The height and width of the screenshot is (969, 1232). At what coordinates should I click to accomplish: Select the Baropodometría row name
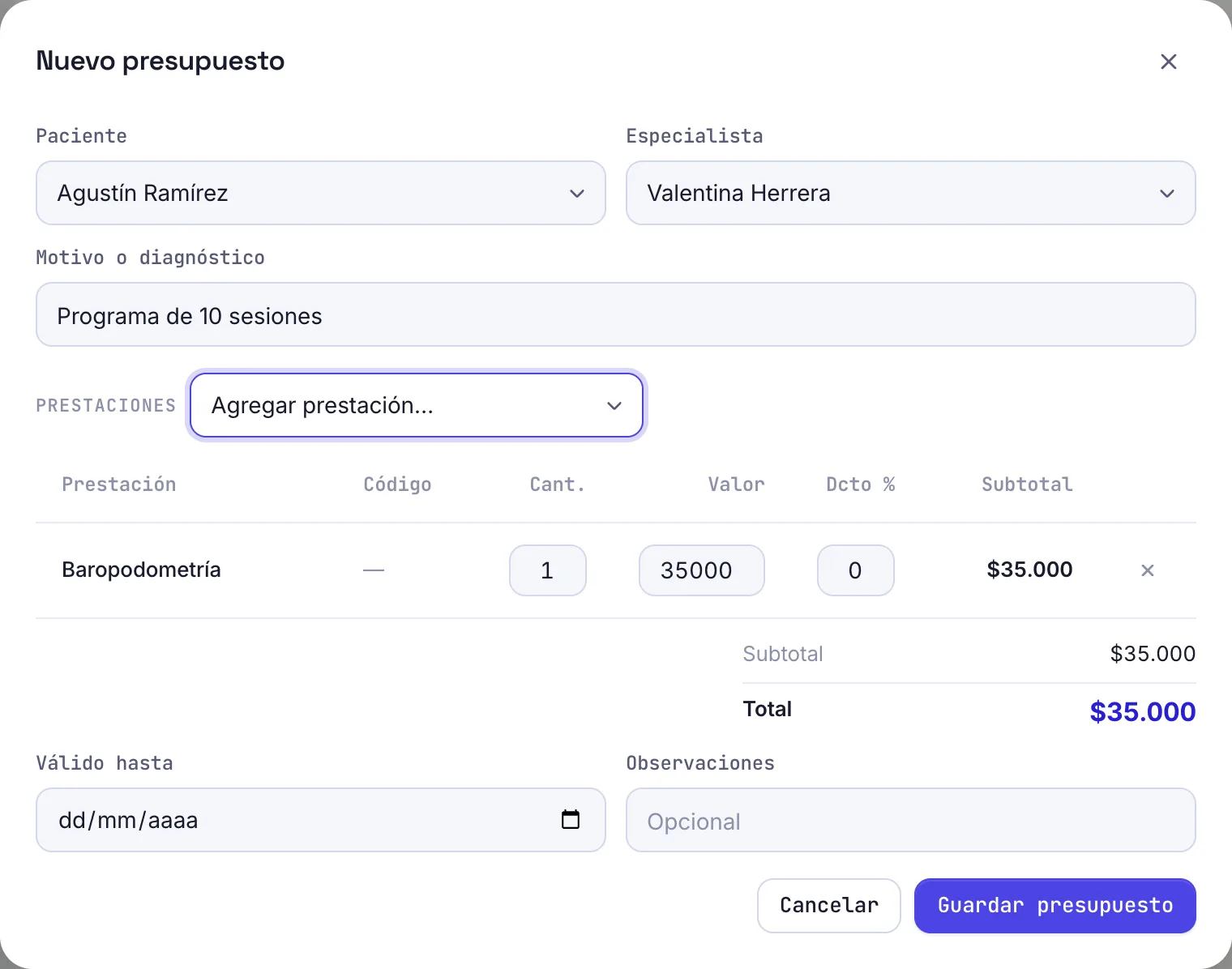coord(141,570)
